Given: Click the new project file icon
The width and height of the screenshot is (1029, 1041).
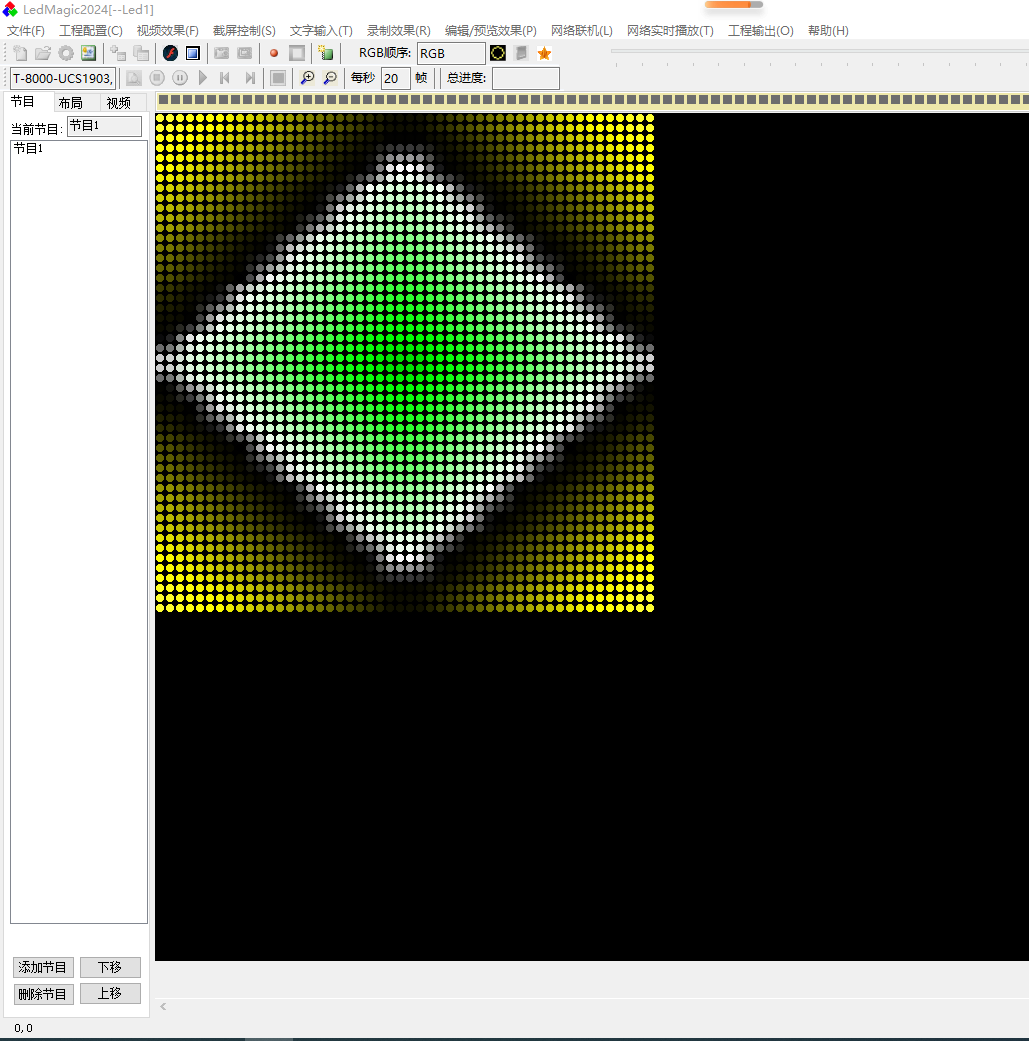Looking at the screenshot, I should tap(20, 53).
